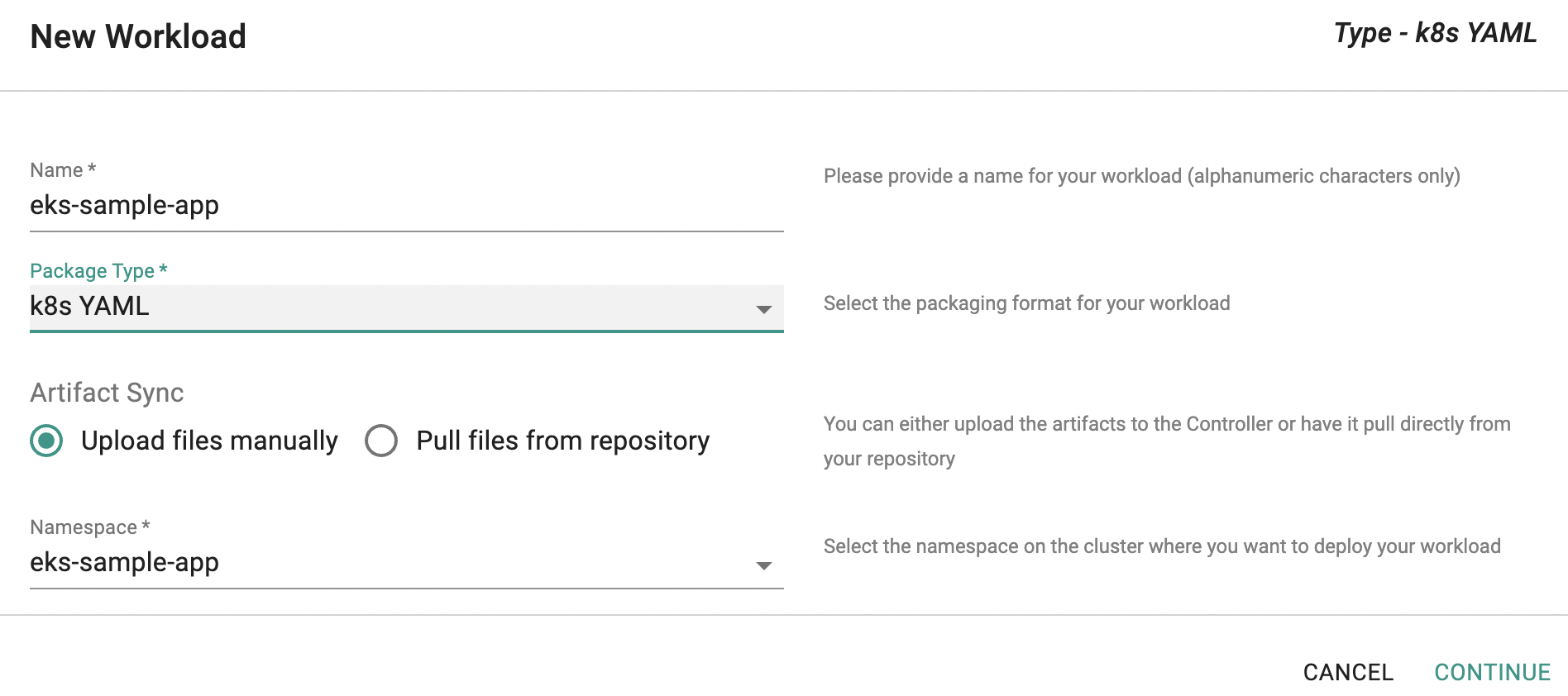Click the 'Upload files manually' label text

click(209, 441)
